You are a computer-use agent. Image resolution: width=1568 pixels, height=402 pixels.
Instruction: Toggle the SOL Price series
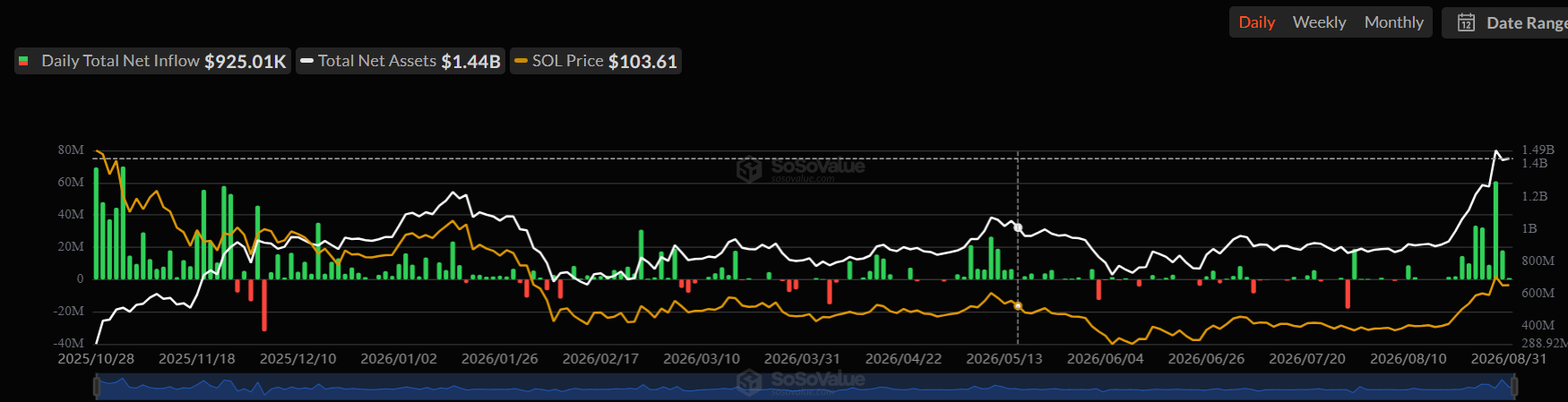[x=596, y=61]
